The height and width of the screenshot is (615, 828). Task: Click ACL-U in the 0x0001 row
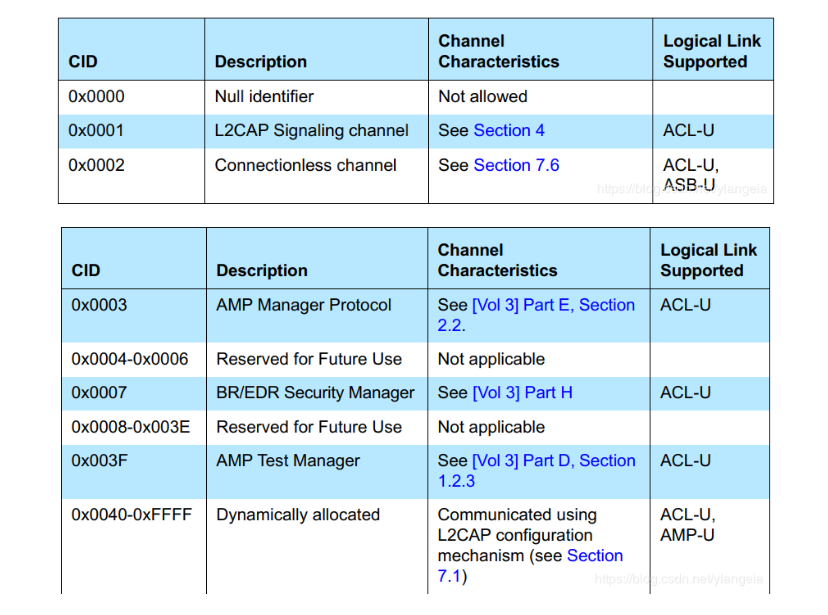tap(689, 130)
